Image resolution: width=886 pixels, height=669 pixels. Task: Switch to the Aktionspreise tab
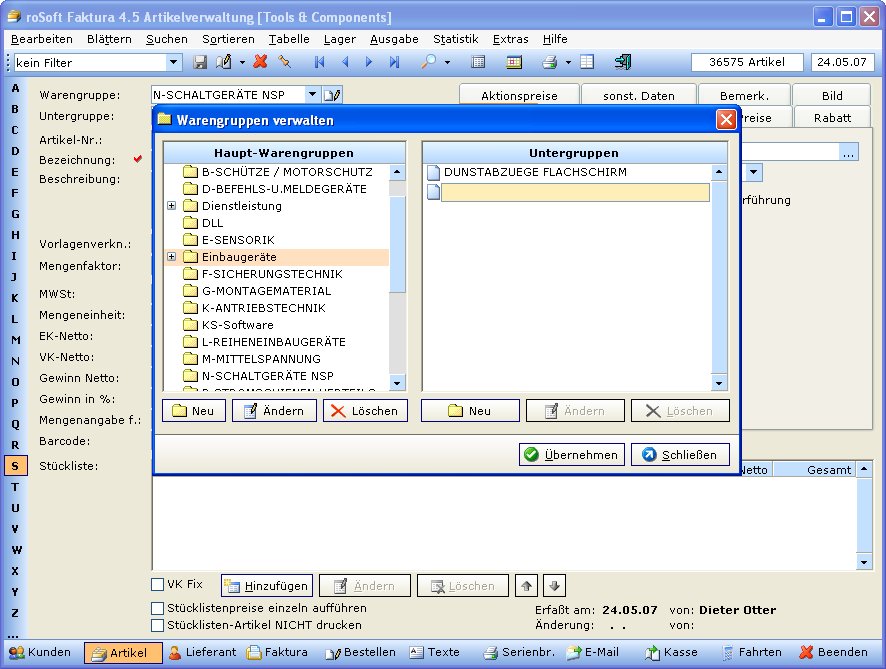520,96
